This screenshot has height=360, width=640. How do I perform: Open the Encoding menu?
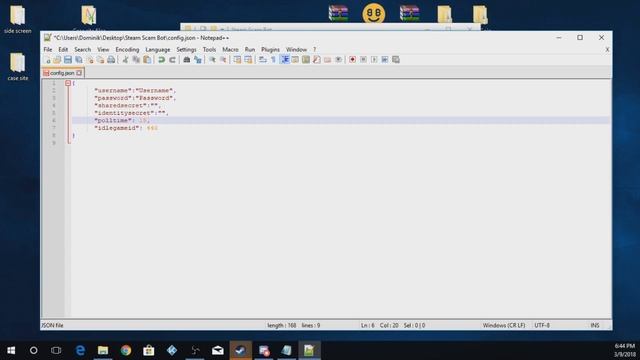127,49
